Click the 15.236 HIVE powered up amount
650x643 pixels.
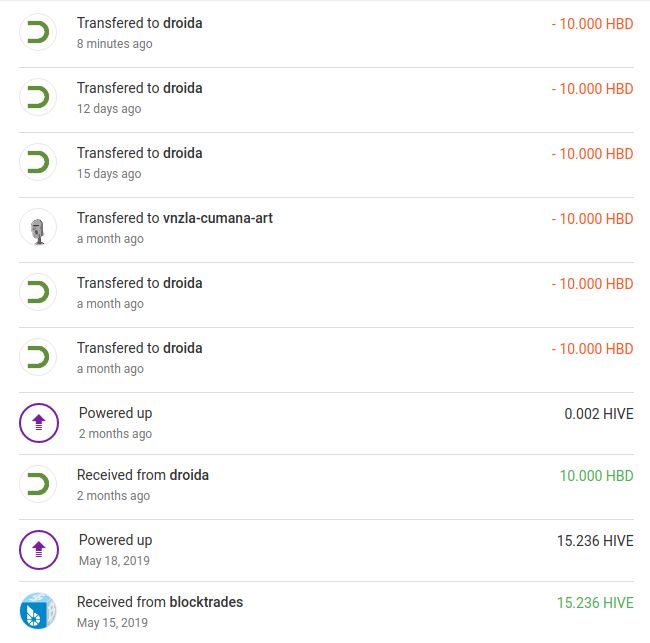click(x=595, y=541)
